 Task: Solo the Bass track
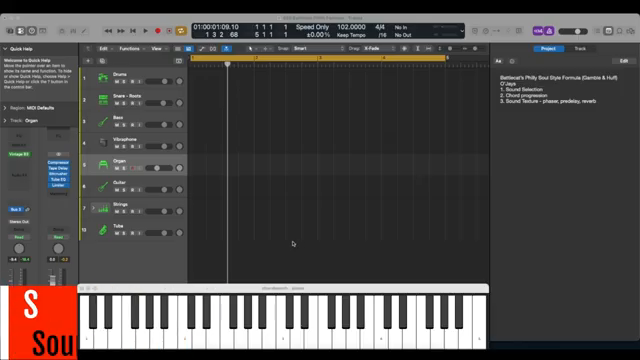pyautogui.click(x=124, y=125)
